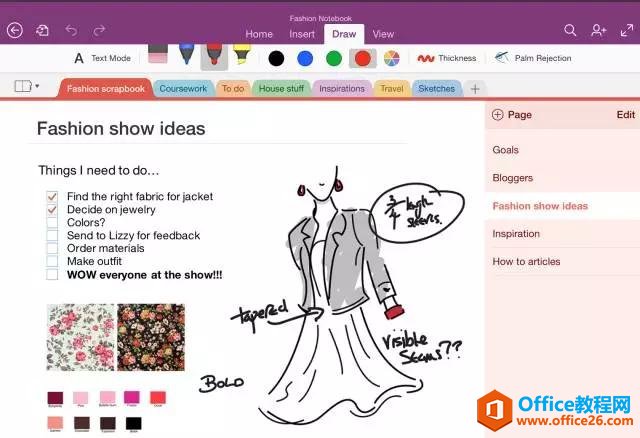Open the Coursework section tab
640x438 pixels.
(x=183, y=89)
